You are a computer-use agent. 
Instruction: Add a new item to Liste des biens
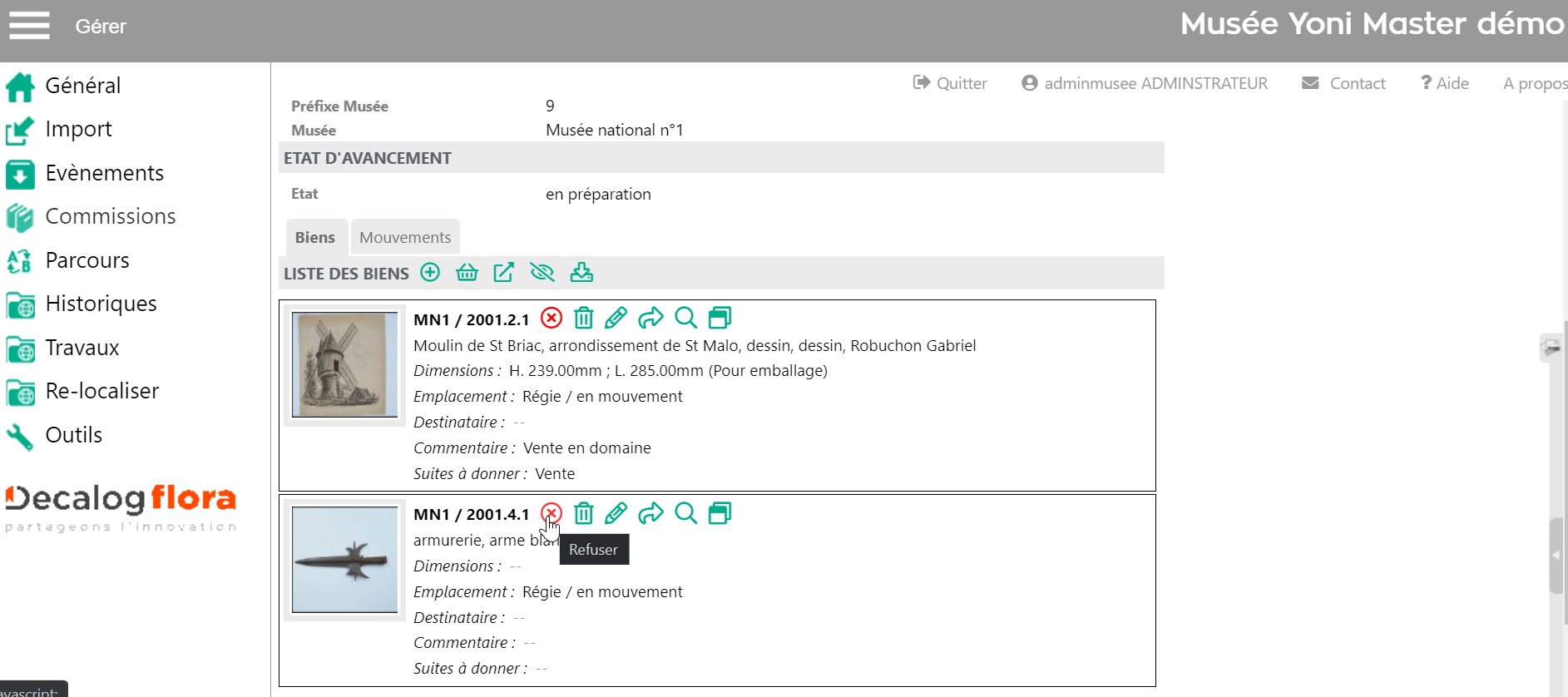pos(430,272)
